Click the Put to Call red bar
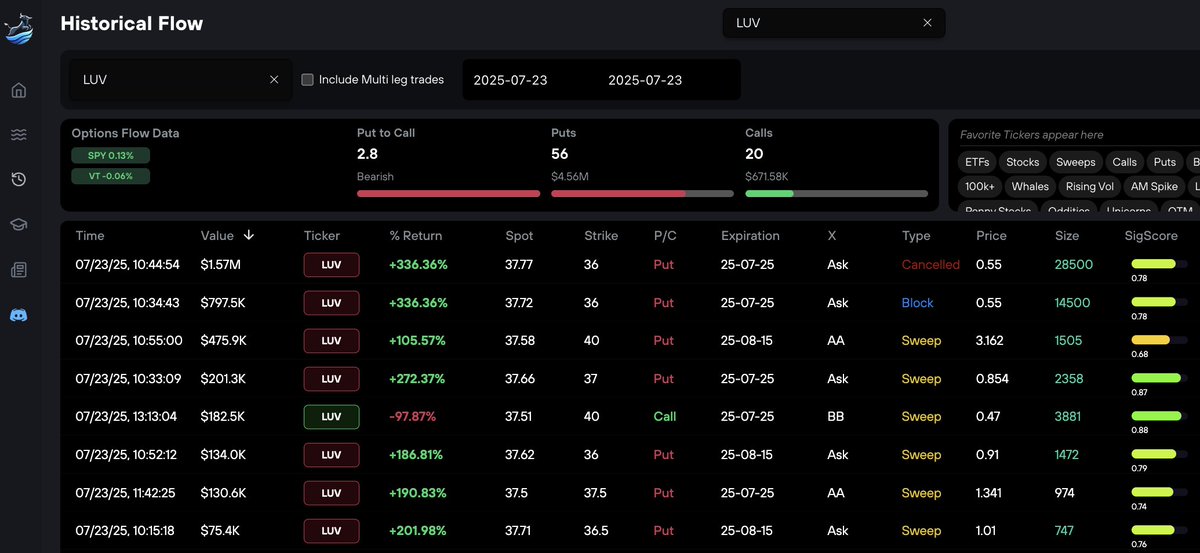This screenshot has height=553, width=1200. tap(448, 193)
